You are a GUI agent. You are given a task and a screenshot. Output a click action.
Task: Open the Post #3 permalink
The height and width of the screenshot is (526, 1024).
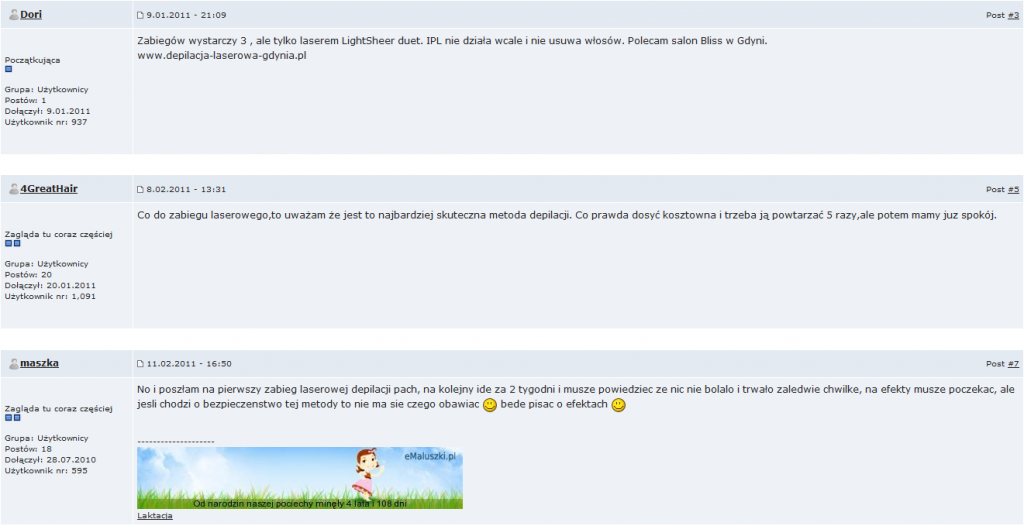(x=1013, y=15)
